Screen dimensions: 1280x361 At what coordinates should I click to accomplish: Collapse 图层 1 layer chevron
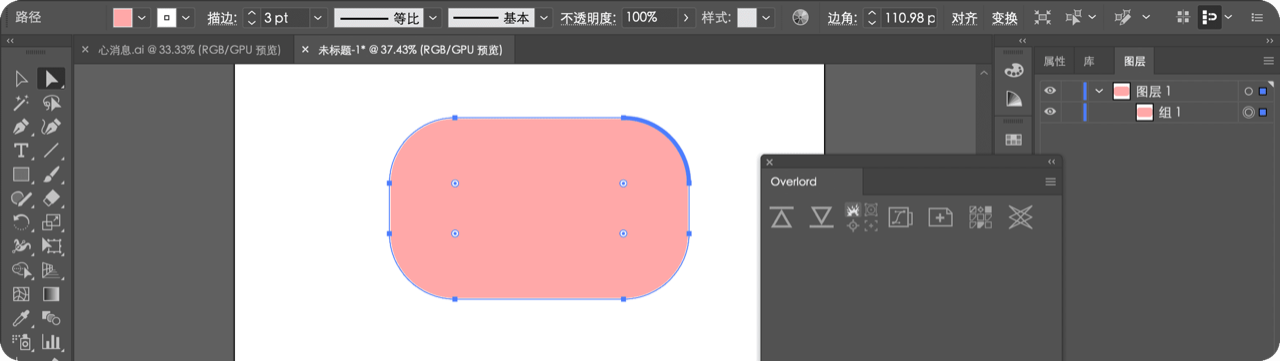click(x=1100, y=91)
